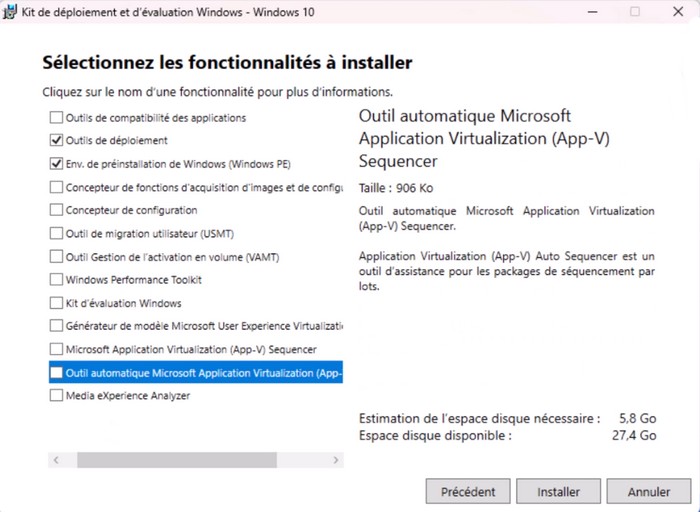The width and height of the screenshot is (700, 512).
Task: Tick the Kit d'évaluation Windows checkbox
Action: tap(56, 303)
